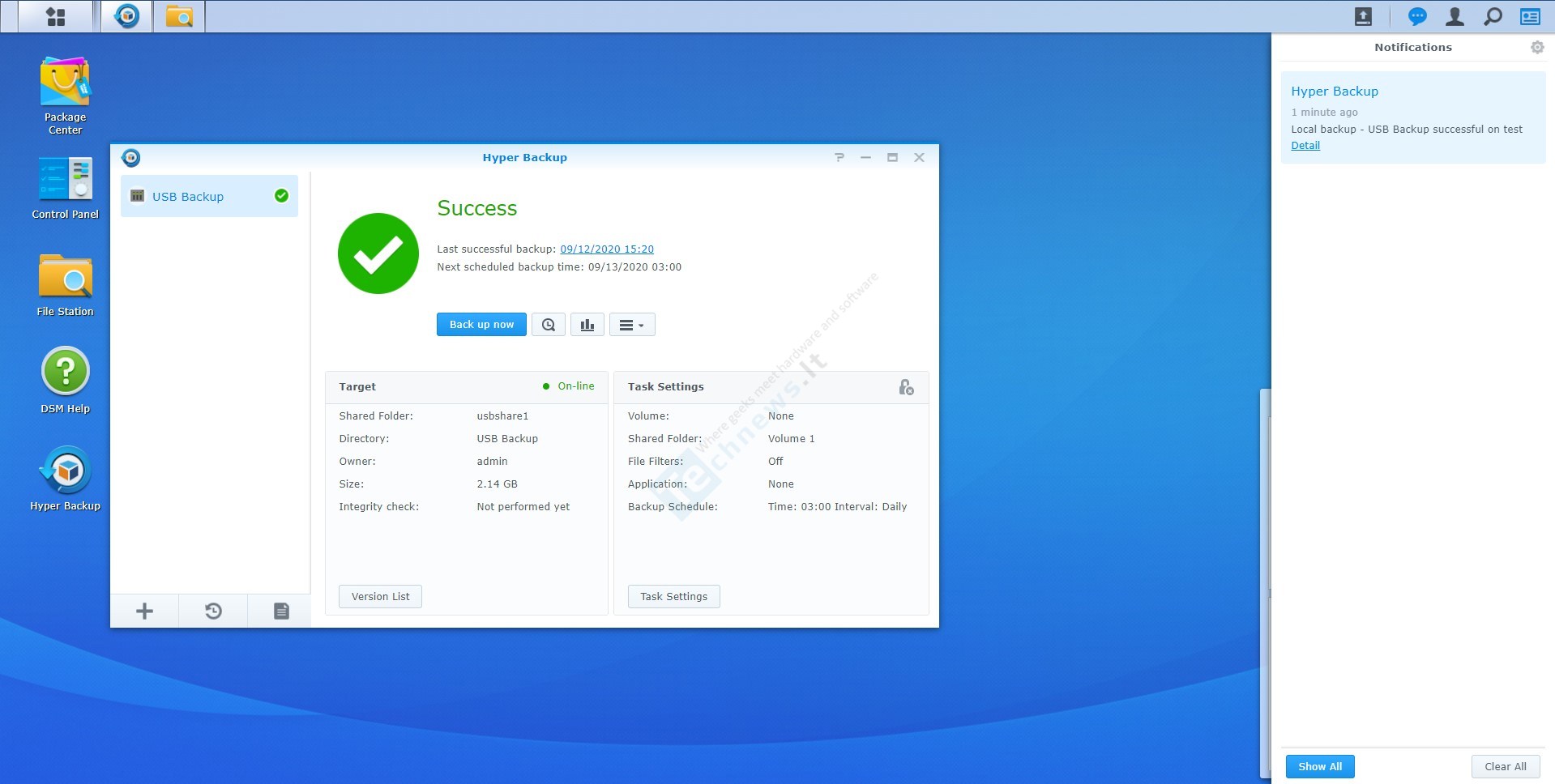Click the On-line target status
1555x784 pixels.
click(569, 386)
